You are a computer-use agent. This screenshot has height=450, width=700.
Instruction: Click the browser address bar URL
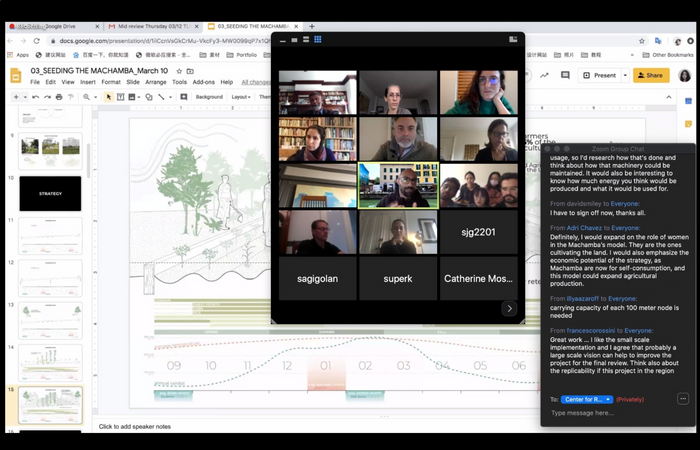point(163,41)
